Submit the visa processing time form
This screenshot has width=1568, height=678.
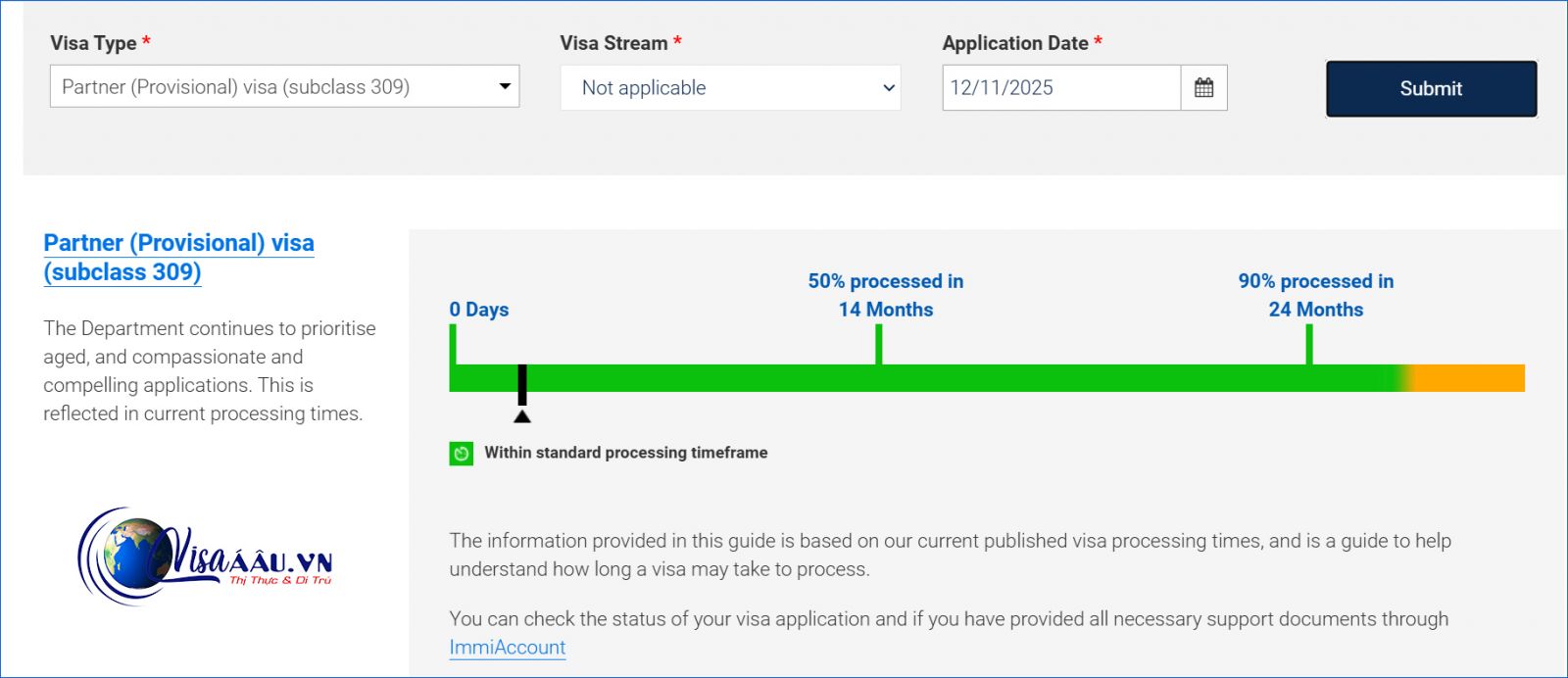point(1431,88)
